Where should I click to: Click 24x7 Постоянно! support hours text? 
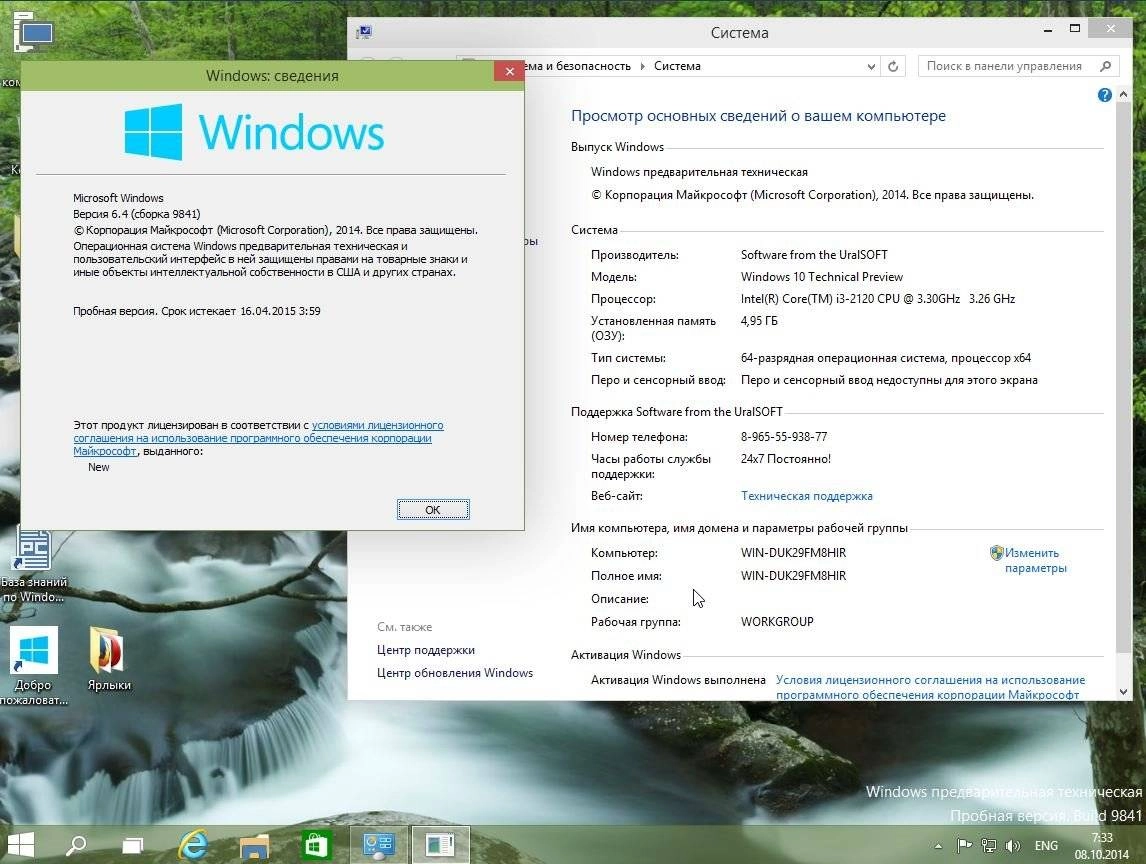[x=786, y=458]
